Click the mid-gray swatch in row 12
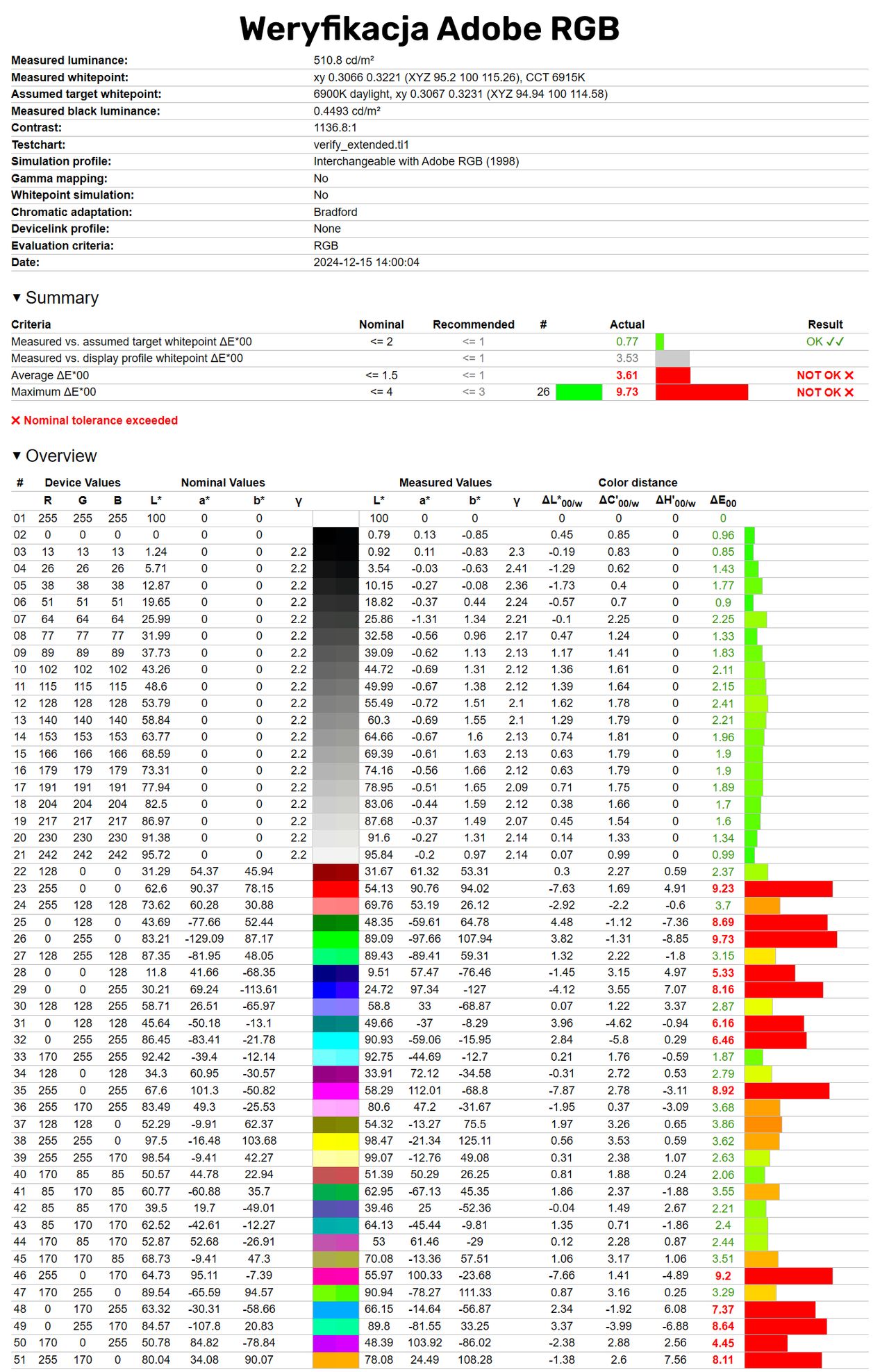 point(335,703)
